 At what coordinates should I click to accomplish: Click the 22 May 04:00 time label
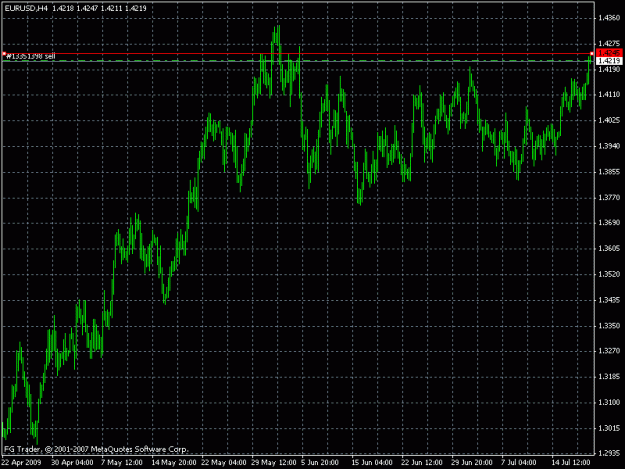click(x=224, y=463)
